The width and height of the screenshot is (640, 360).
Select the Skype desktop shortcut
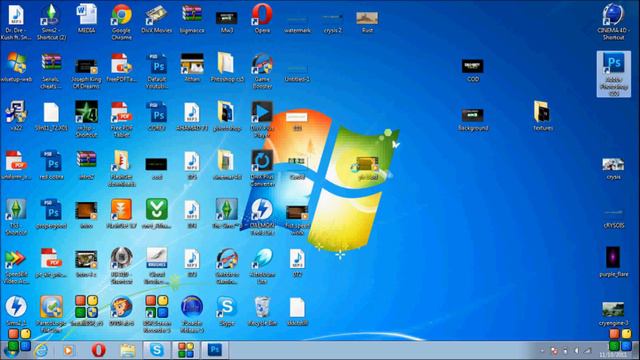click(227, 307)
